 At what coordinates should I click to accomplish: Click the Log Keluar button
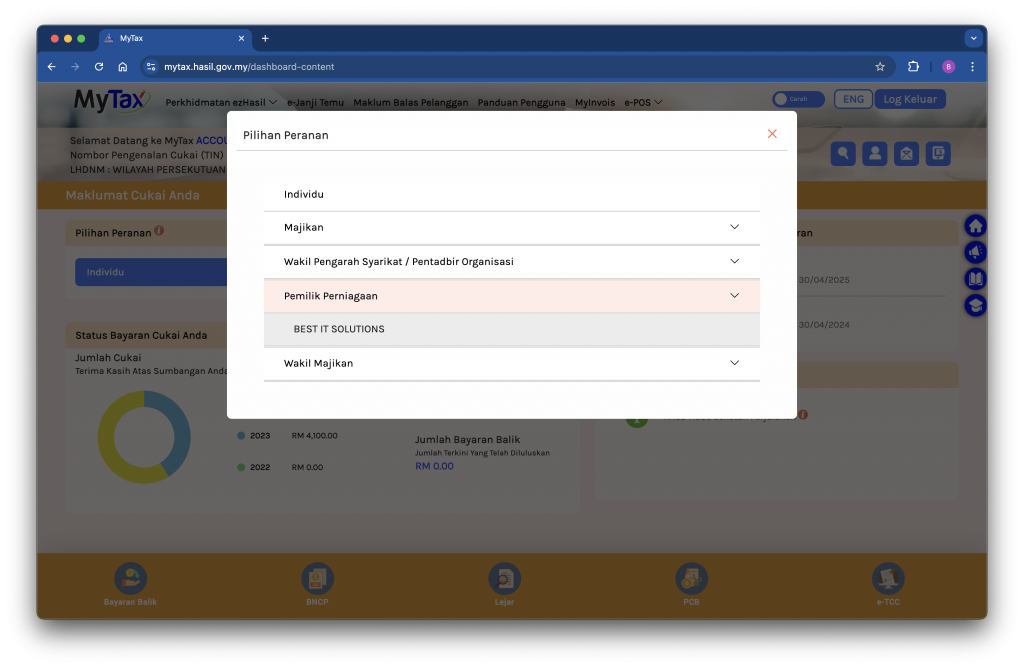click(x=910, y=99)
